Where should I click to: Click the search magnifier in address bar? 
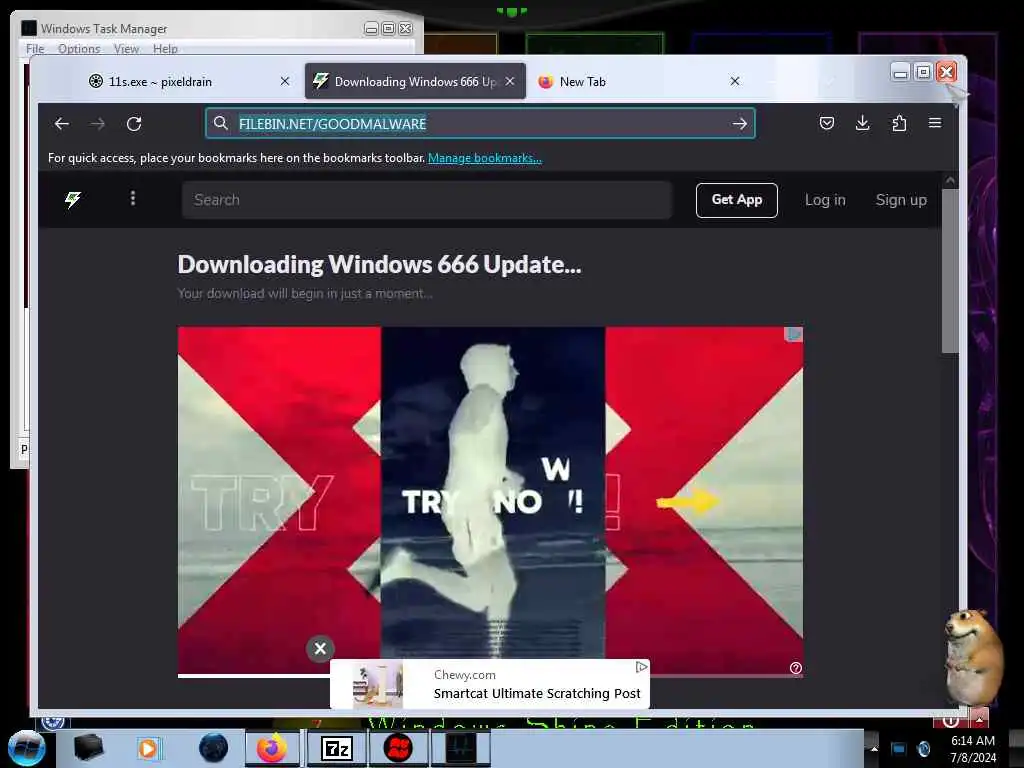[x=221, y=123]
